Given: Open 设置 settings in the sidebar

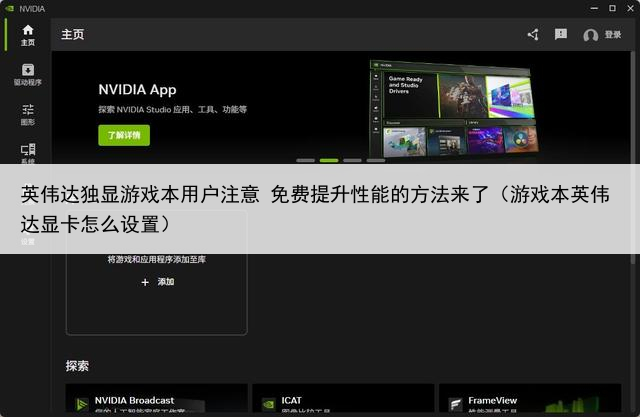Looking at the screenshot, I should pos(27,241).
